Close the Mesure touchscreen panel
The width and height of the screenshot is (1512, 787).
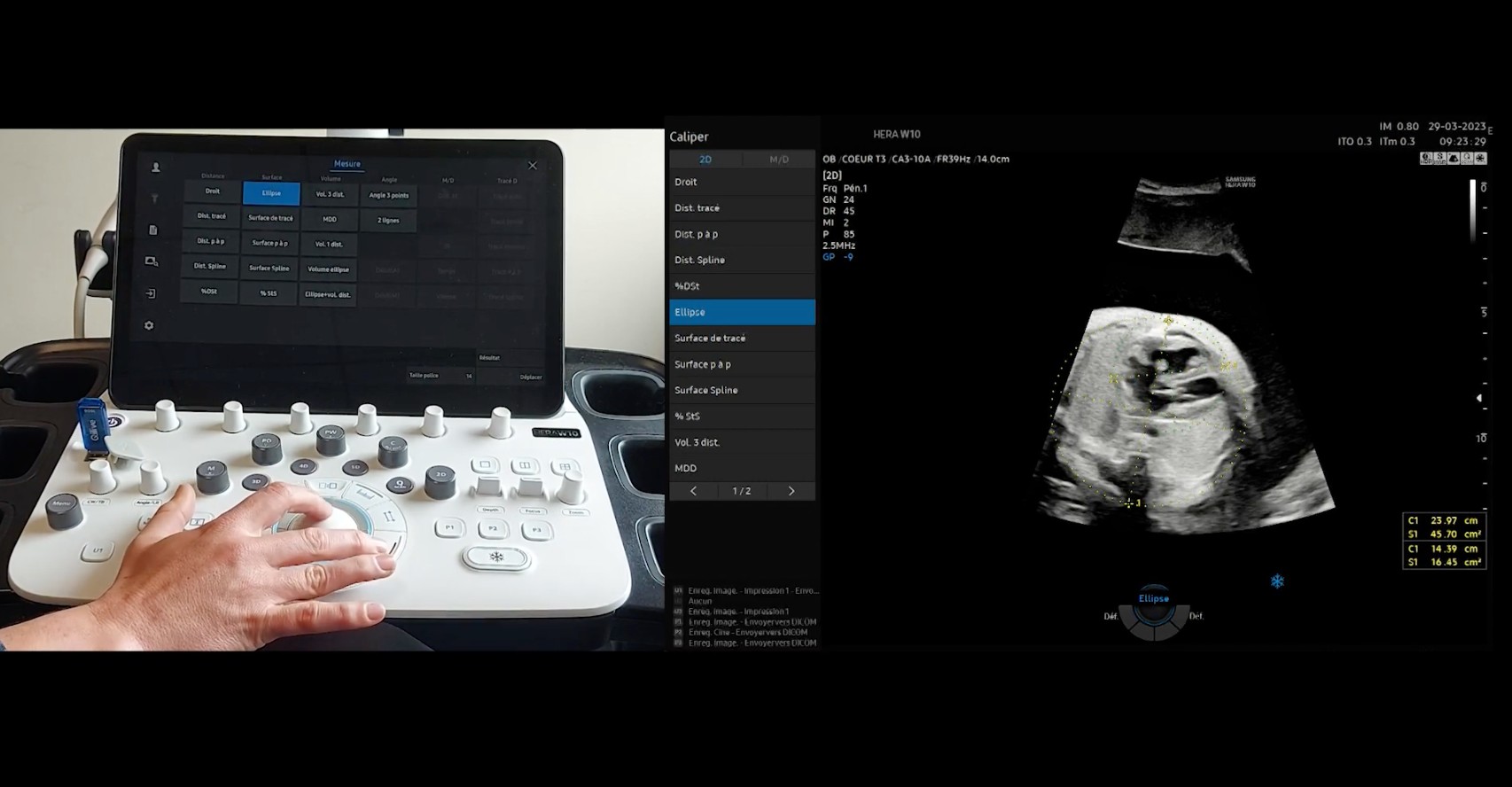pos(533,166)
